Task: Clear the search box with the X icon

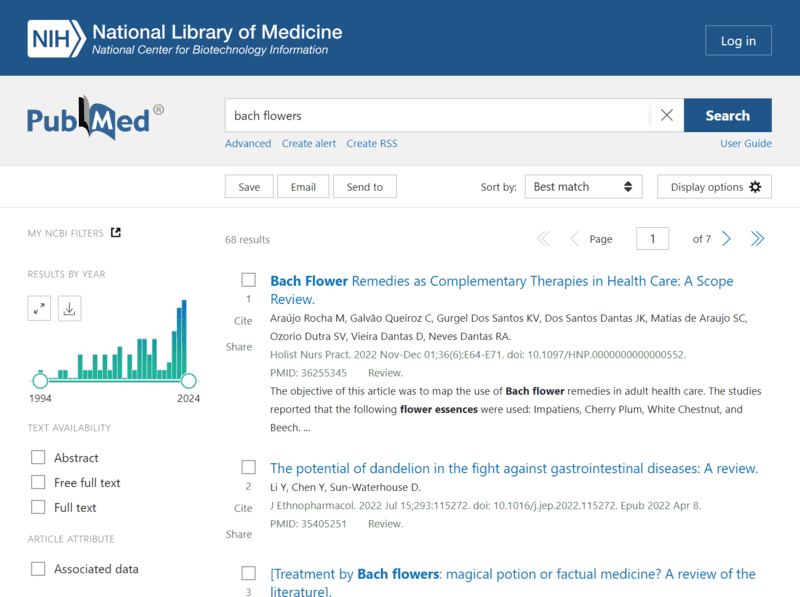Action: pyautogui.click(x=666, y=115)
